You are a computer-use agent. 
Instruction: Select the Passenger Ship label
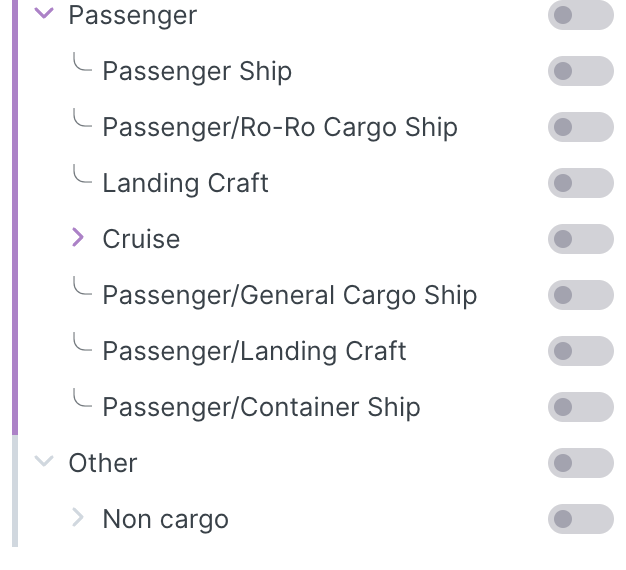click(x=197, y=72)
